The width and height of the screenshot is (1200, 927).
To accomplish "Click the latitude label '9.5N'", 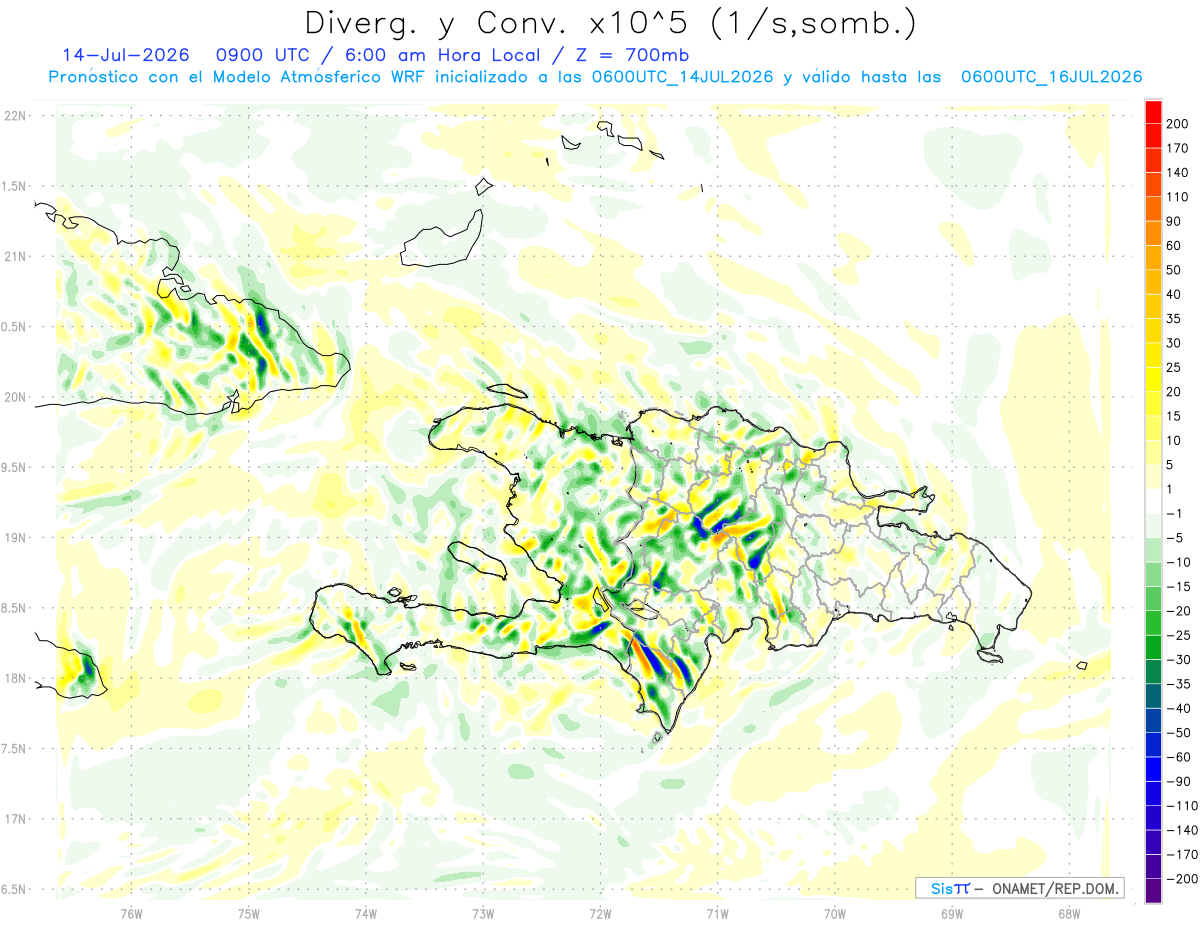I will coord(14,467).
